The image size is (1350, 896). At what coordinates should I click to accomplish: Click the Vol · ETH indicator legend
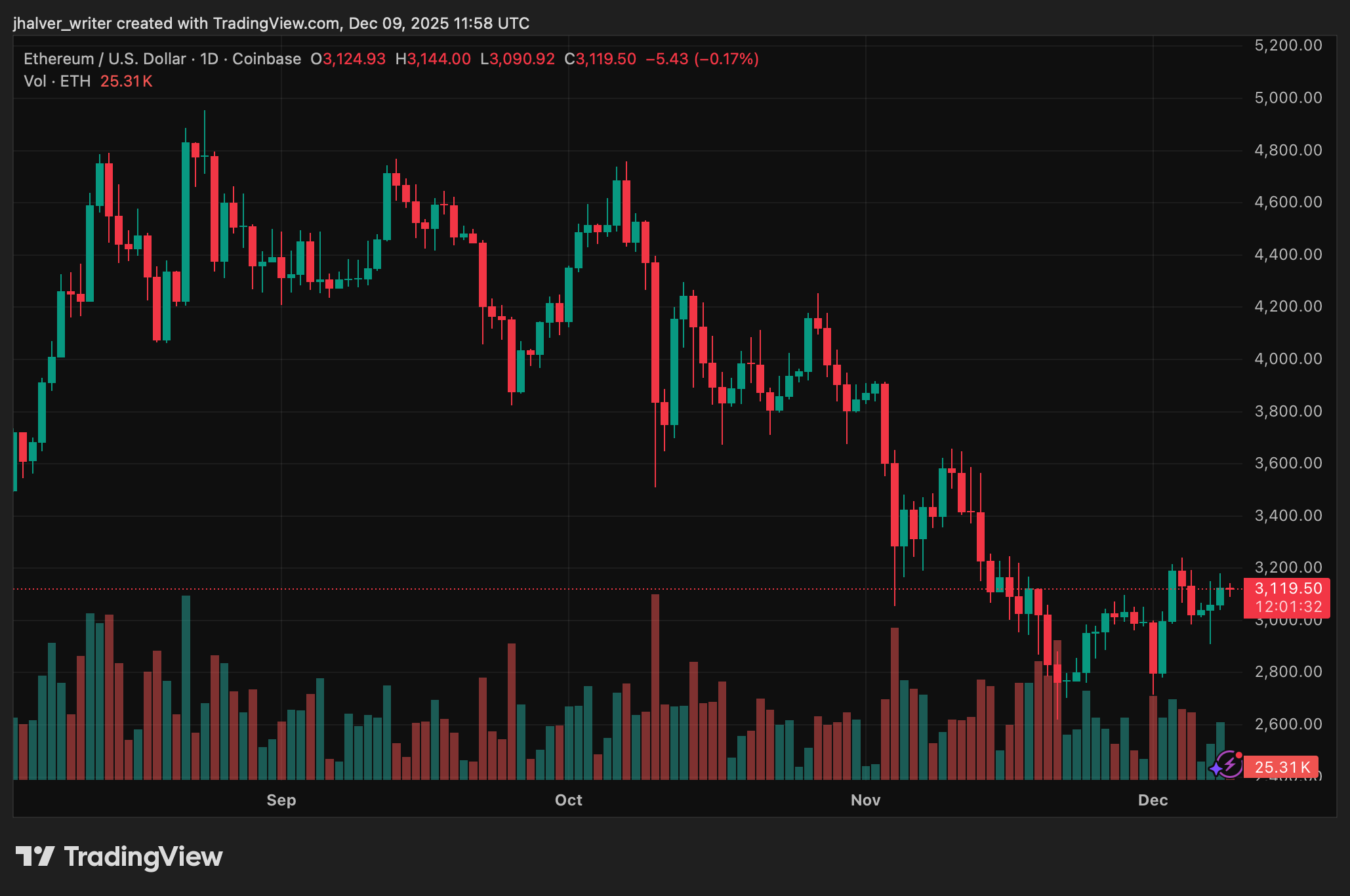pos(57,81)
